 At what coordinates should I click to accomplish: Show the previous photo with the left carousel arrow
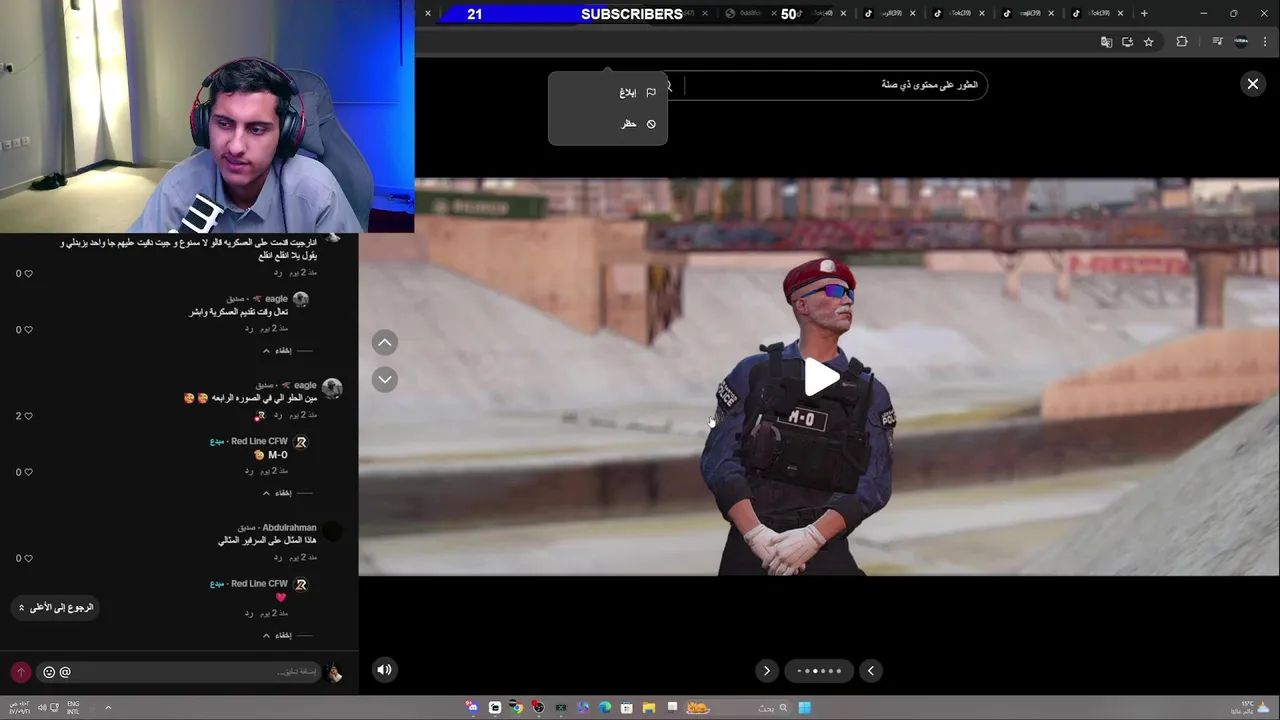click(x=871, y=671)
